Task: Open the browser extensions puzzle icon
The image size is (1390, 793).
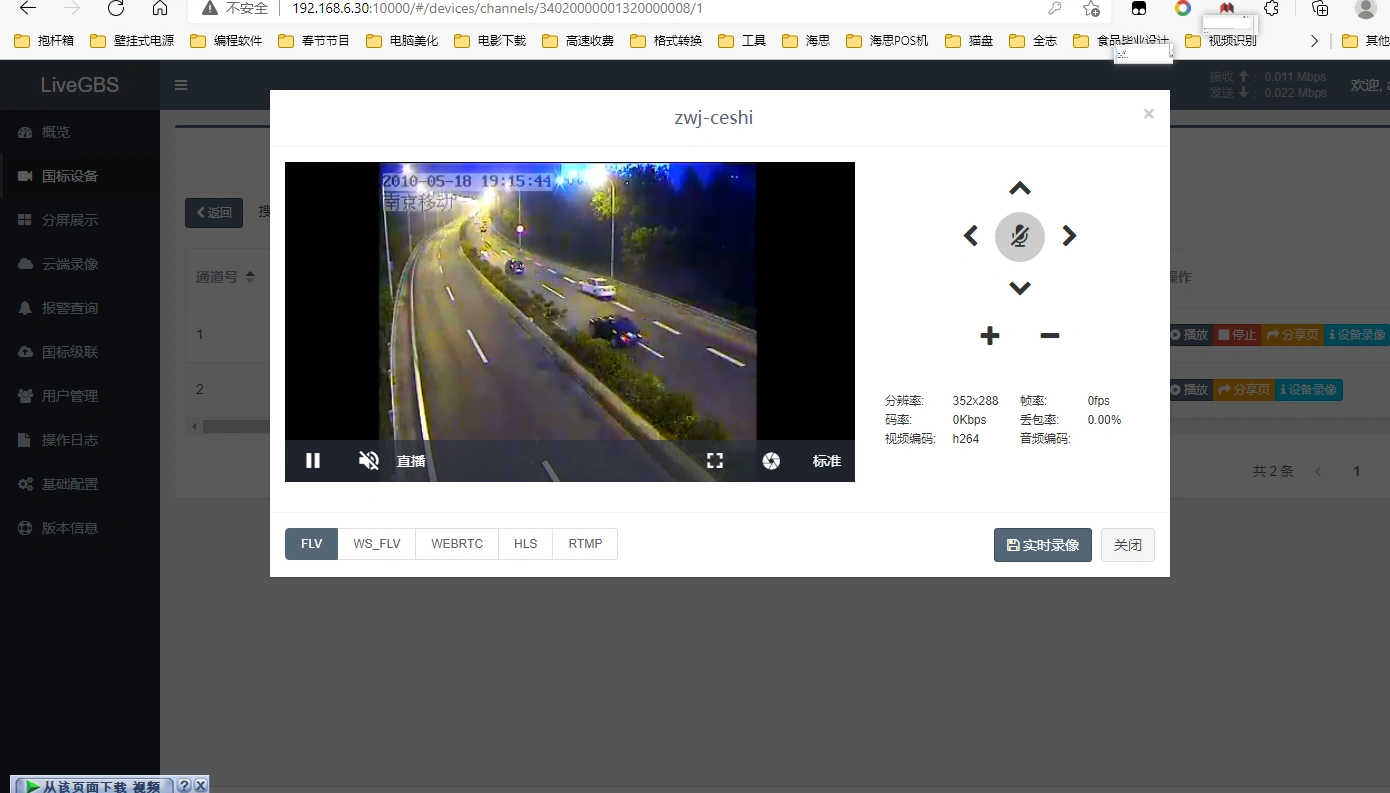Action: 1271,9
